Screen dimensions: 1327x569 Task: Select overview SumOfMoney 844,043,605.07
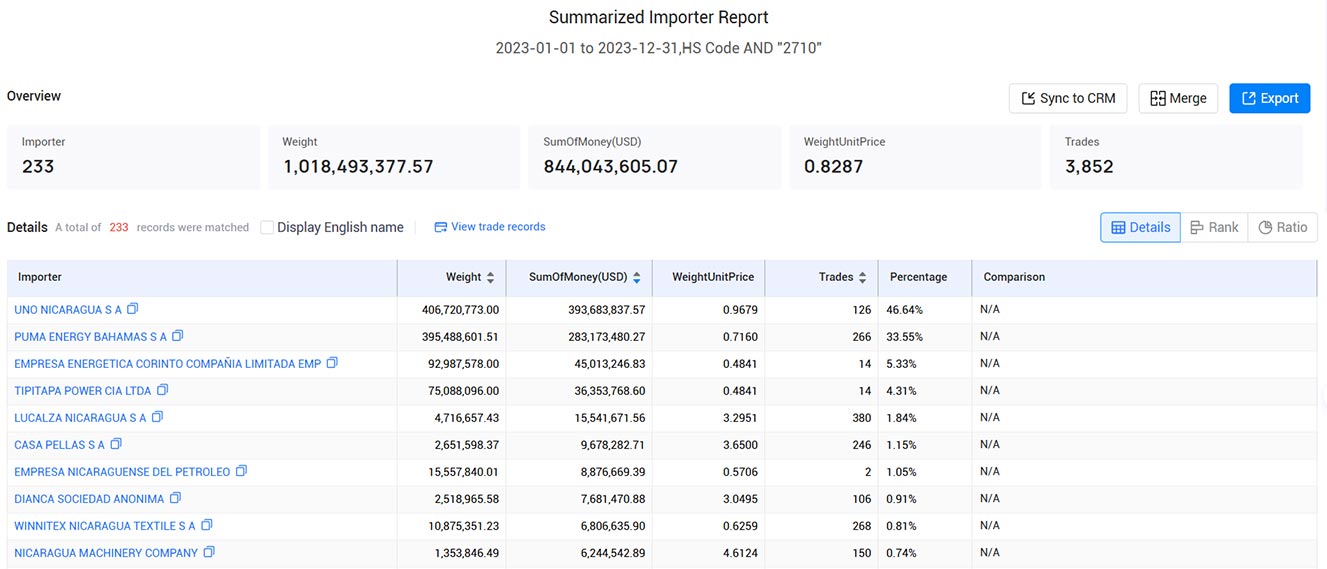[611, 166]
